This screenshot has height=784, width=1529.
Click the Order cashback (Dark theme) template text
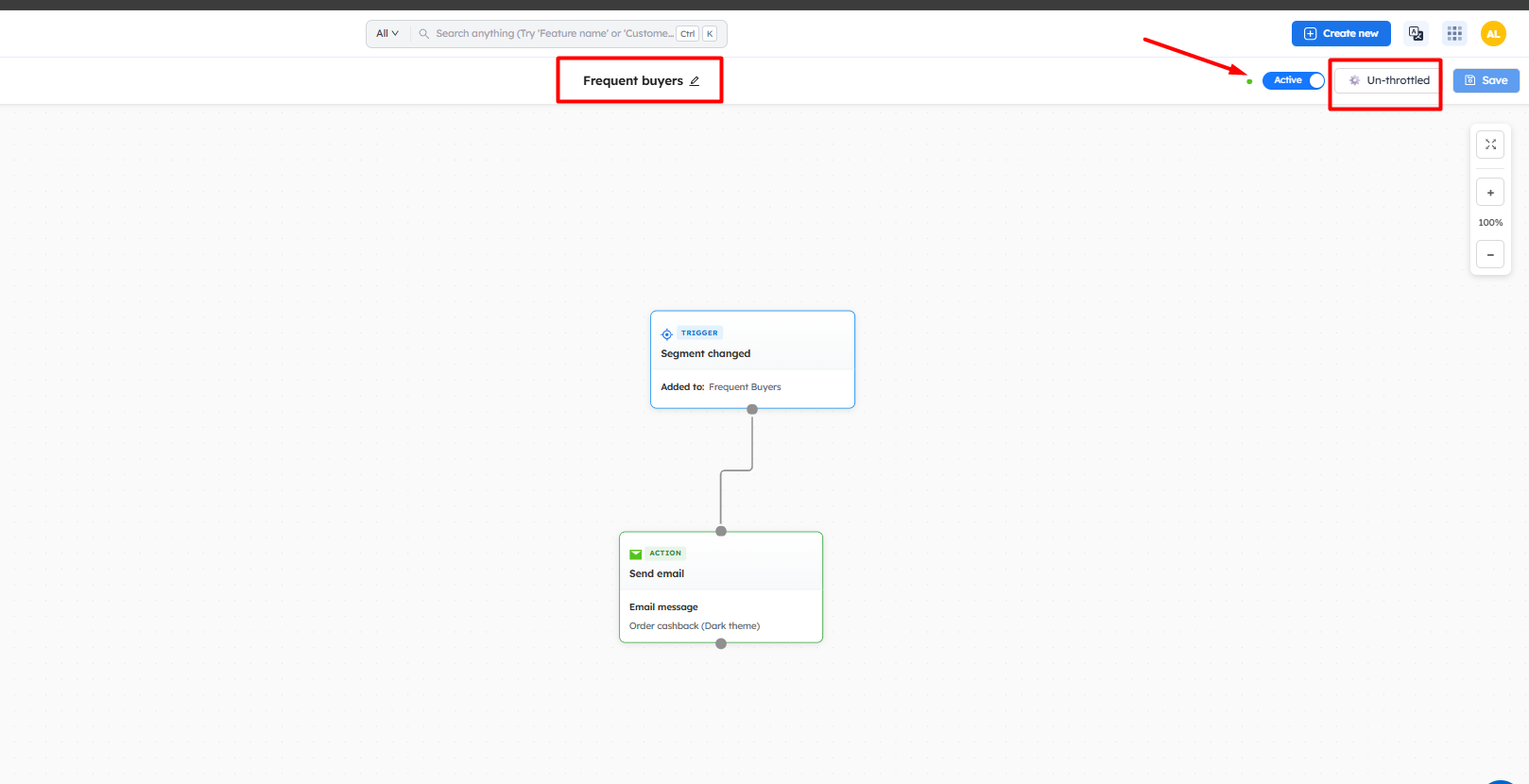coord(695,626)
